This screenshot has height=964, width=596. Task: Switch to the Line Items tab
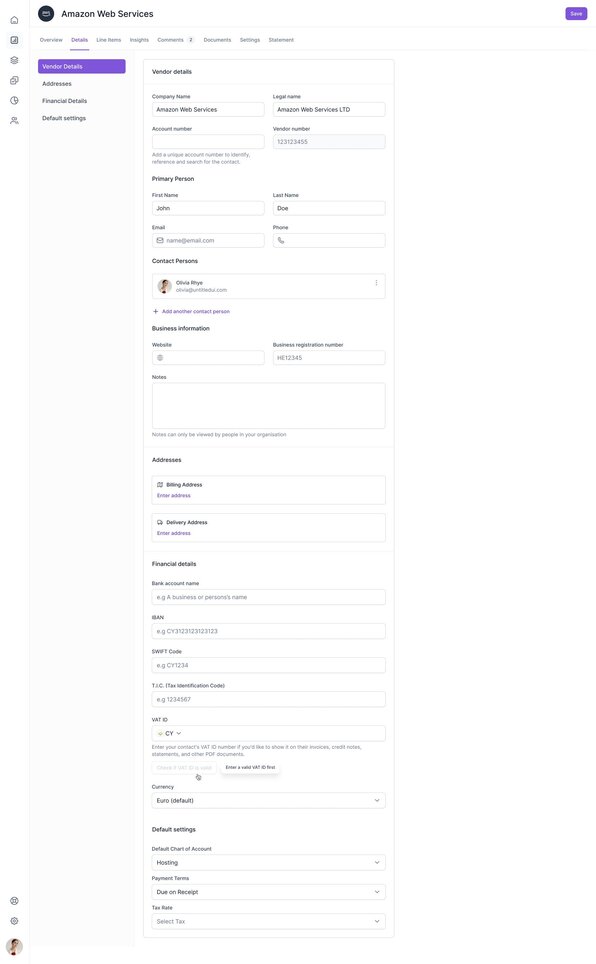[x=109, y=40]
